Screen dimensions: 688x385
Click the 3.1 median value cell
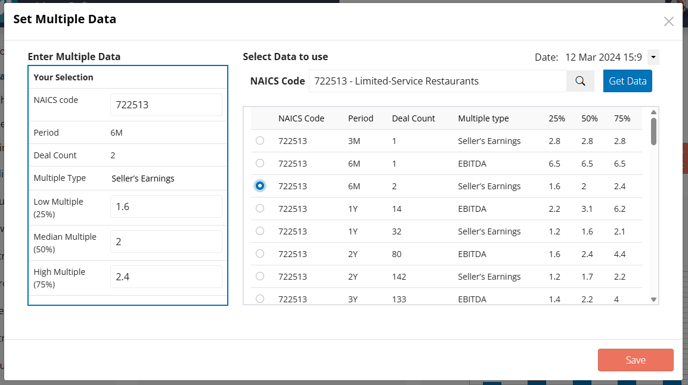587,209
